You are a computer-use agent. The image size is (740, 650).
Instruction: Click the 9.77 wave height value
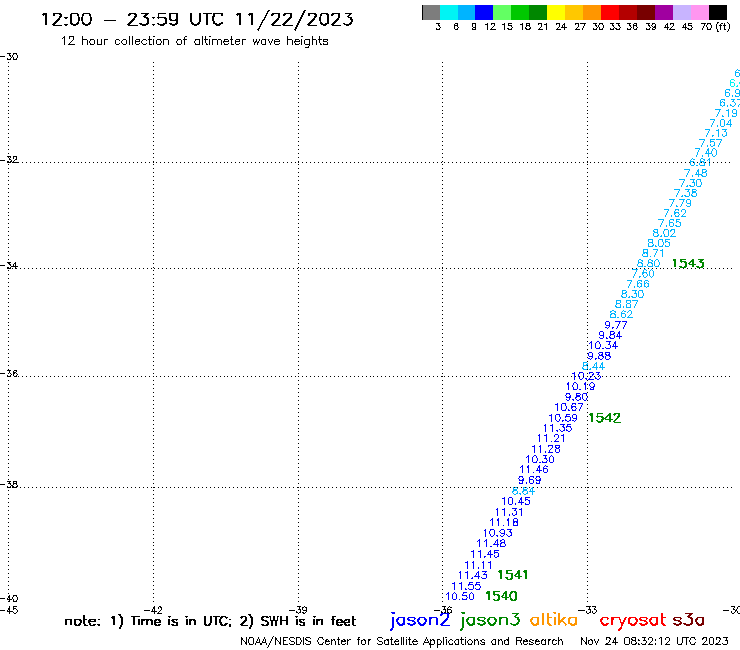point(616,325)
